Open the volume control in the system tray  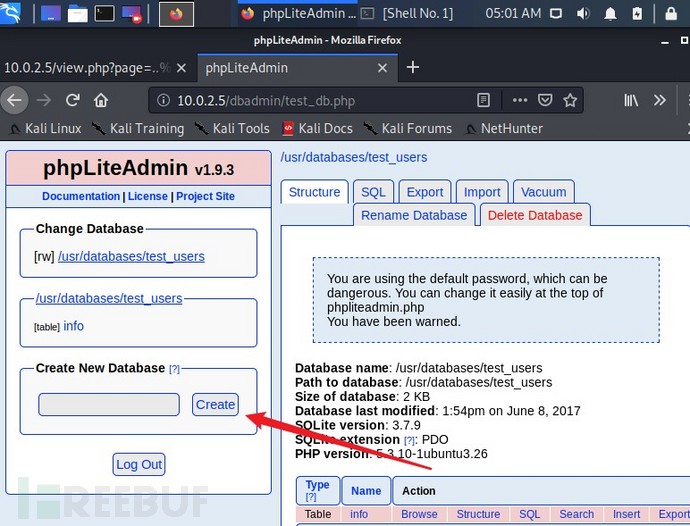coord(583,14)
